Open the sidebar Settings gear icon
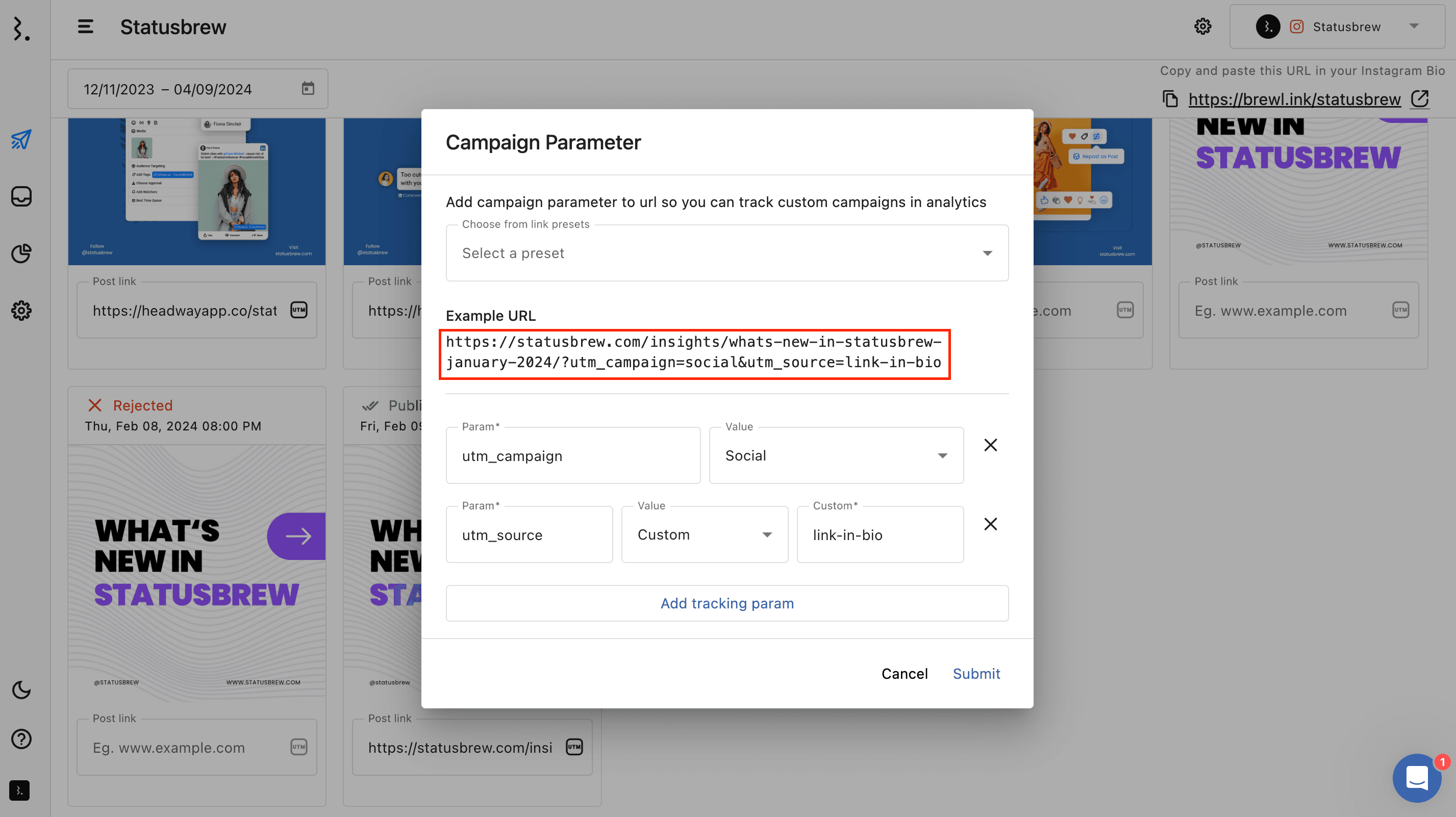Image resolution: width=1456 pixels, height=817 pixels. point(21,310)
